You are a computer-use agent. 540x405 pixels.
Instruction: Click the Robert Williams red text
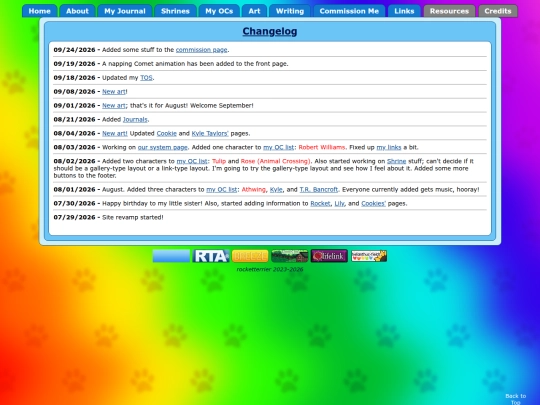[322, 147]
